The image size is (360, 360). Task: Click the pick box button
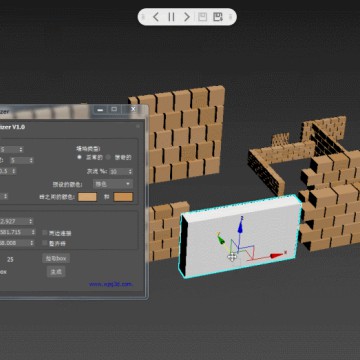(x=56, y=258)
